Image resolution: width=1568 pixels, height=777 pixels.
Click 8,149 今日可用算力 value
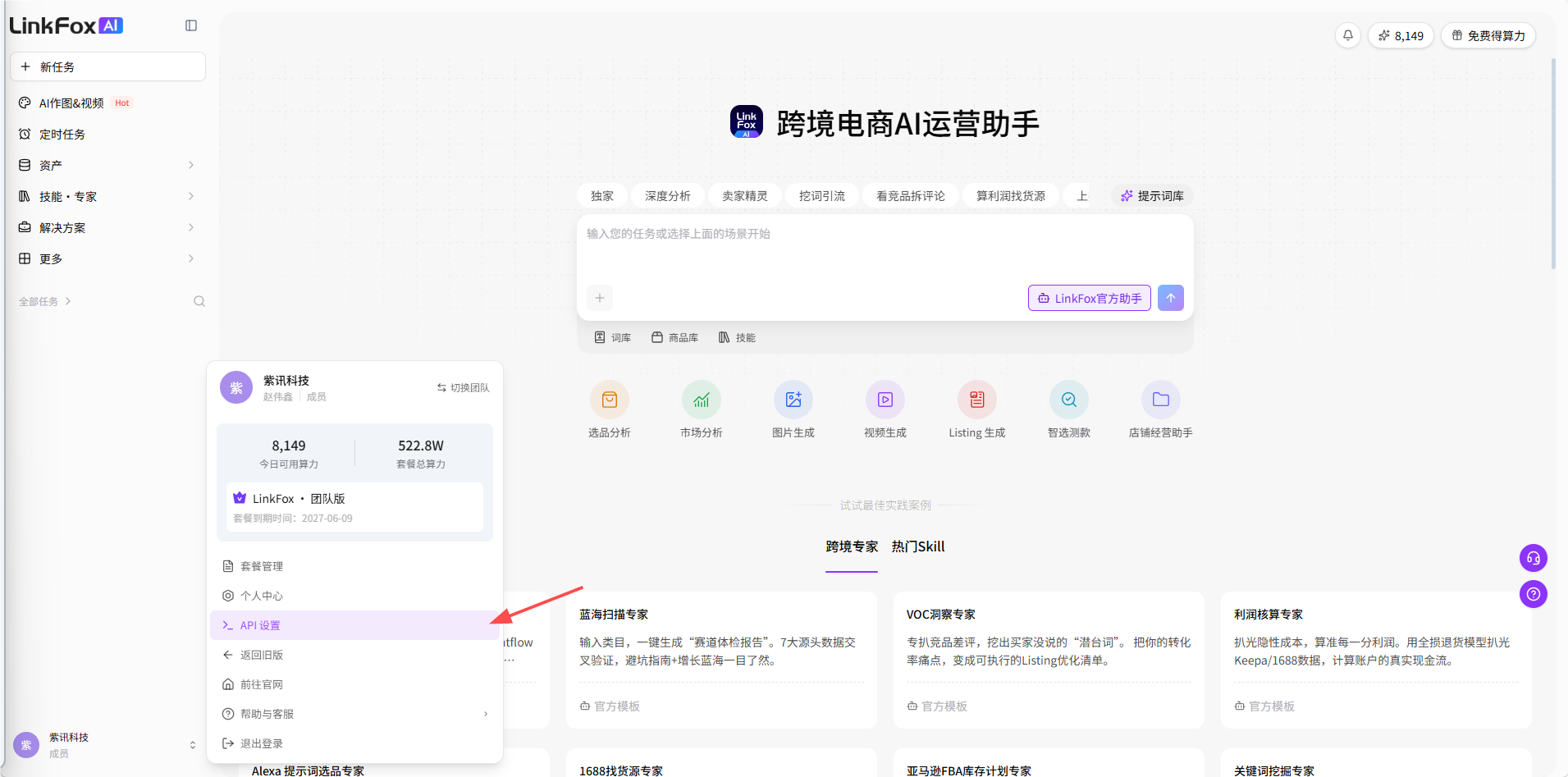[289, 446]
